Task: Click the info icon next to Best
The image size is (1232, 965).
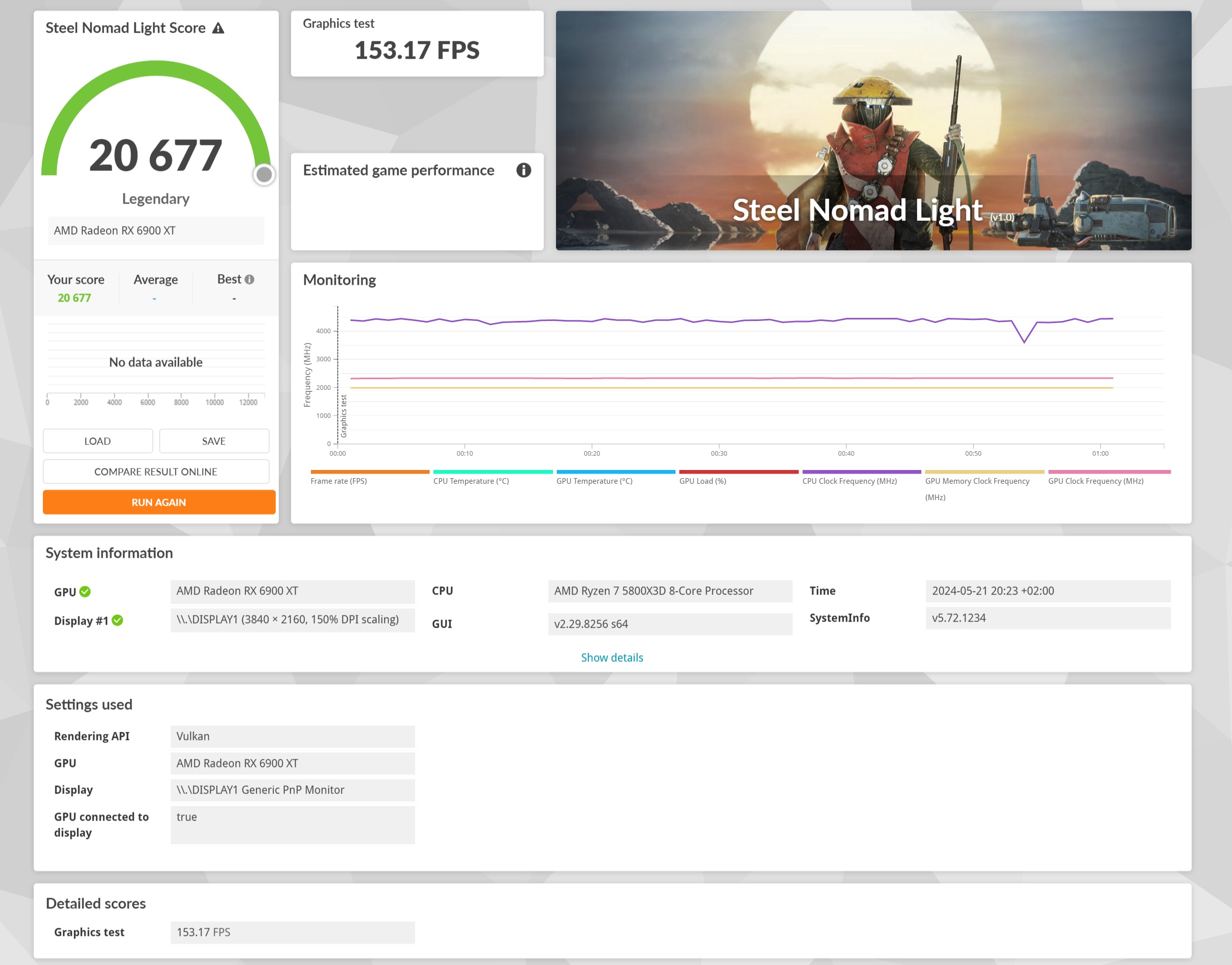Action: 249,279
